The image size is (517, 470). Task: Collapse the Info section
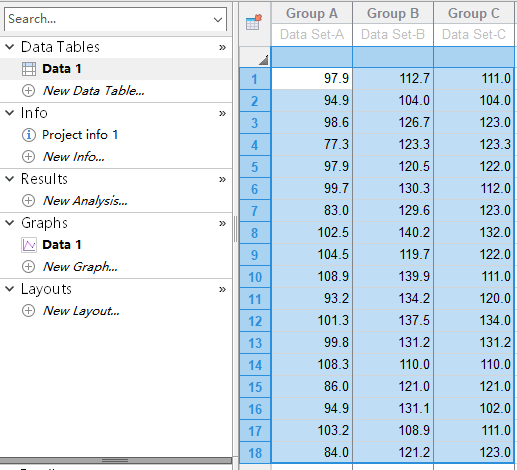(x=10, y=113)
